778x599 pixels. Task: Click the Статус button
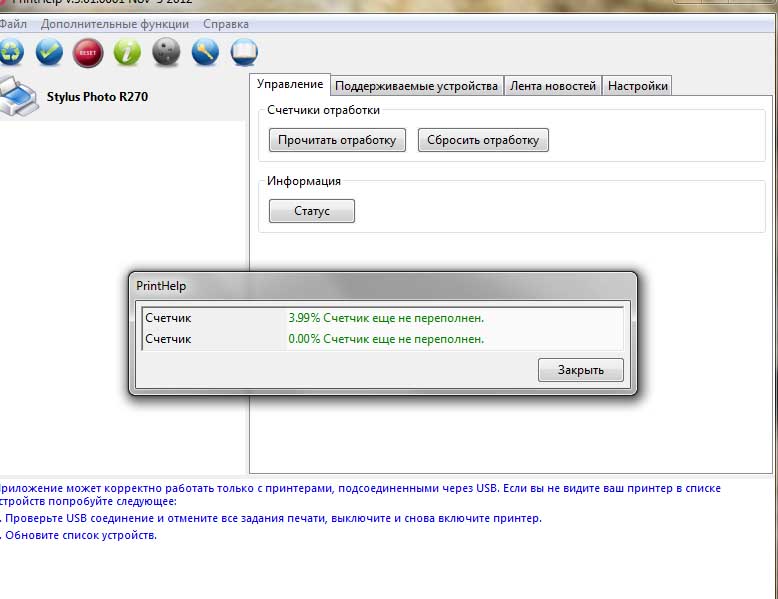[x=312, y=211]
